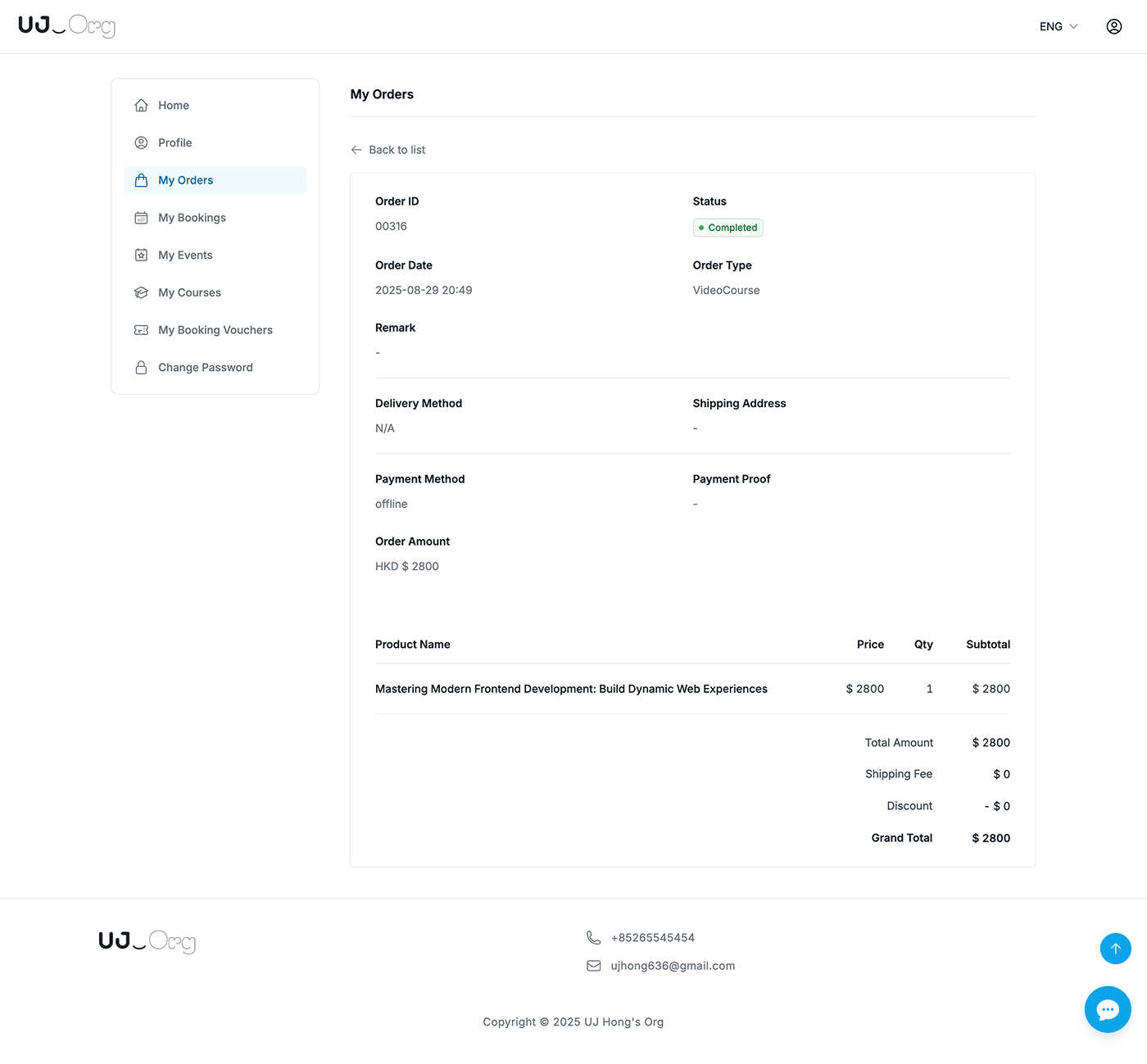
Task: Click the chevron next to ENG
Action: pos(1073,26)
